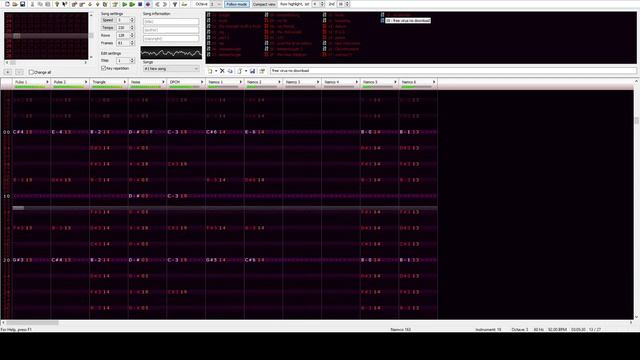
Task: Paste using toolbar paste icon
Action: click(x=48, y=4)
